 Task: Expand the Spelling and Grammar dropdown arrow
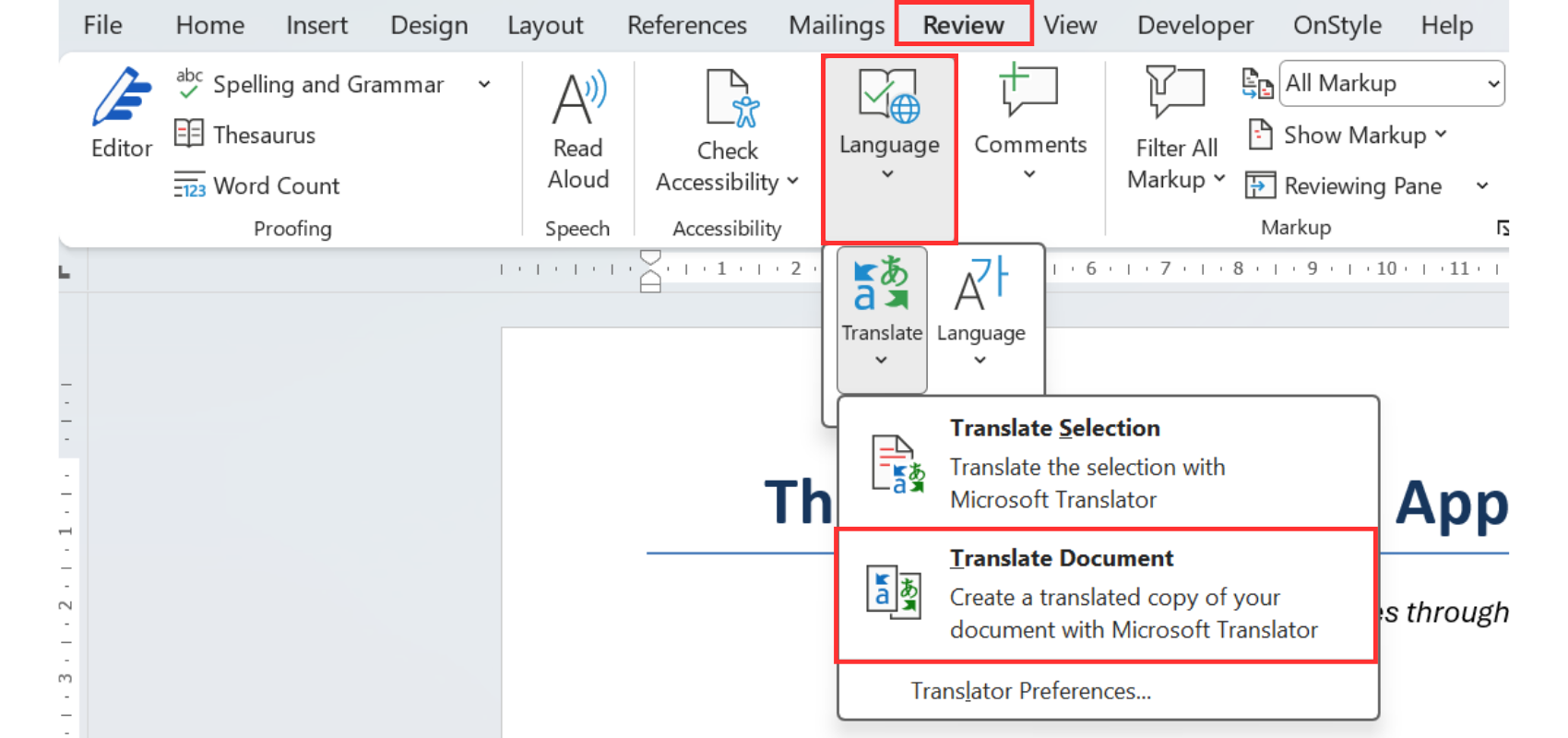484,85
